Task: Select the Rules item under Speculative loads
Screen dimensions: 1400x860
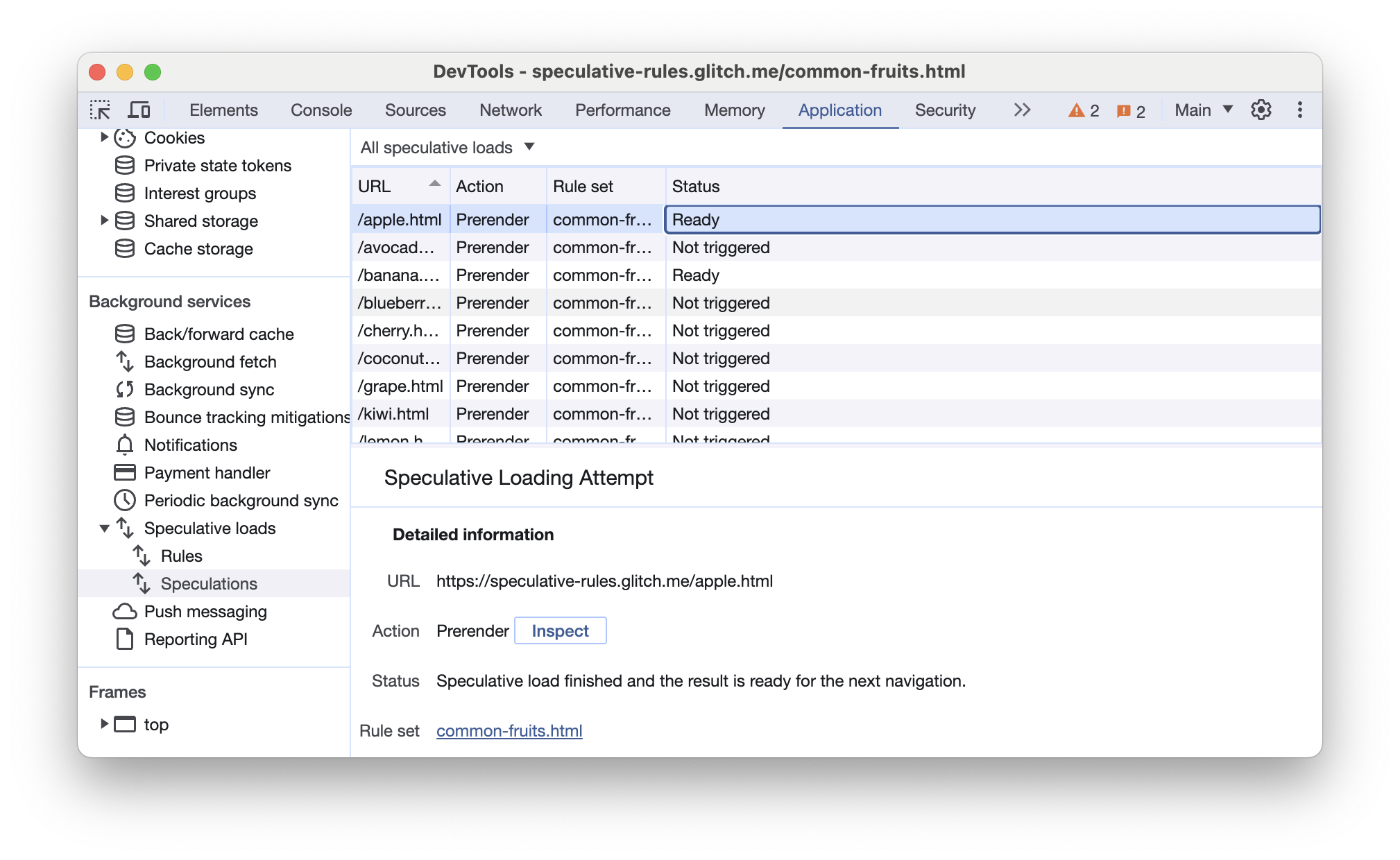Action: [178, 555]
